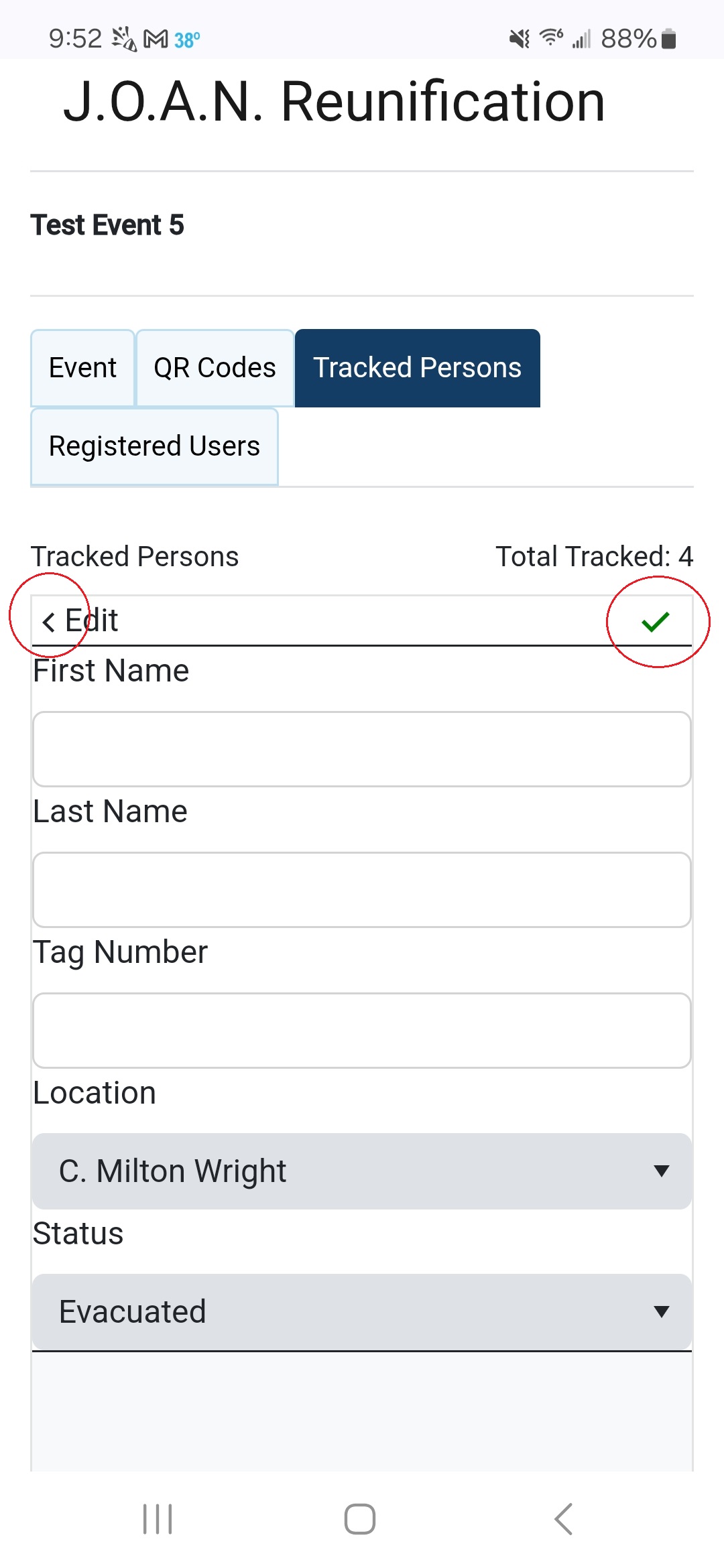
Task: Tap the Android back navigation button
Action: pos(563,1518)
